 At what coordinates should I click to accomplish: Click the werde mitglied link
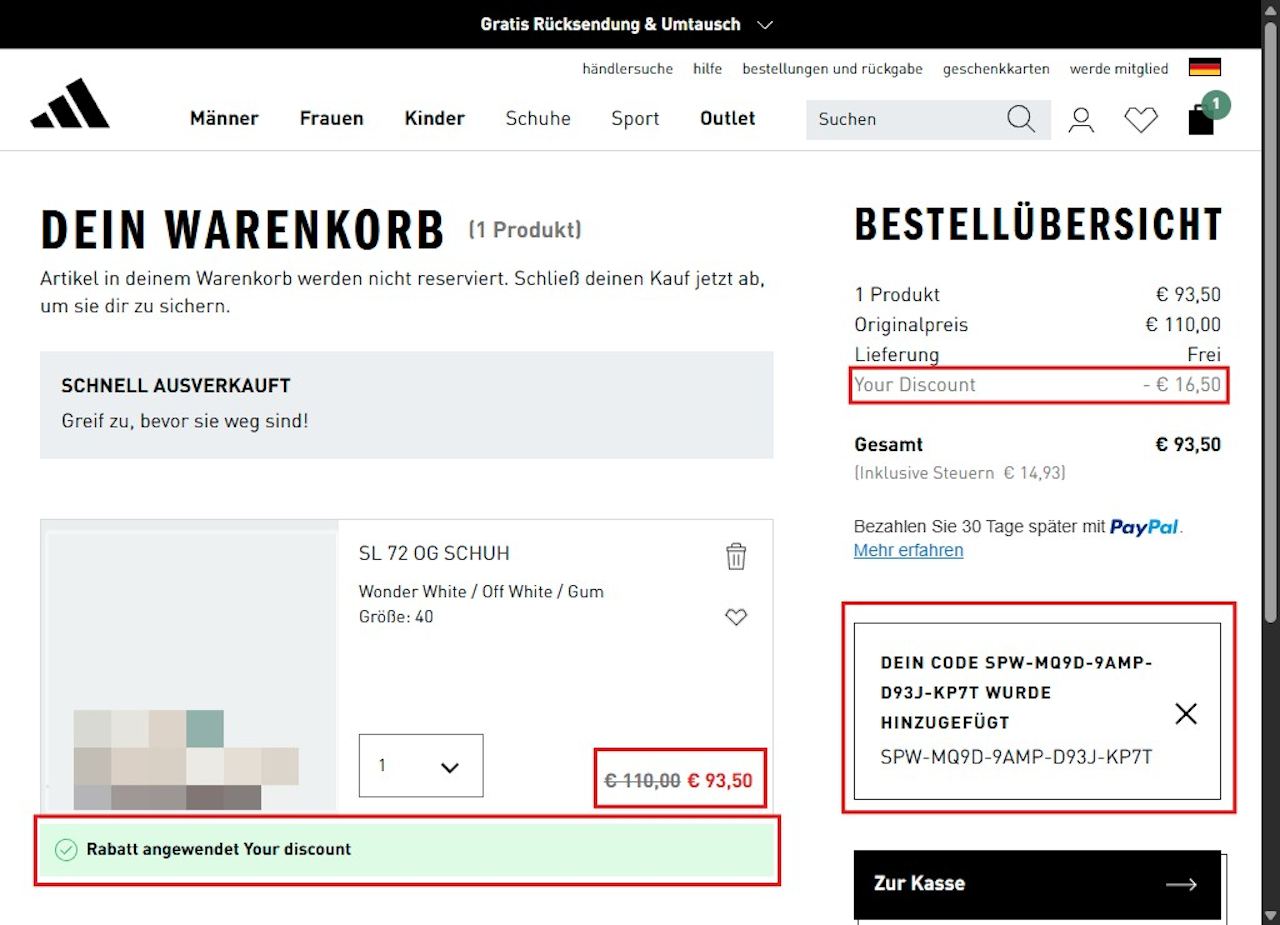click(x=1119, y=69)
